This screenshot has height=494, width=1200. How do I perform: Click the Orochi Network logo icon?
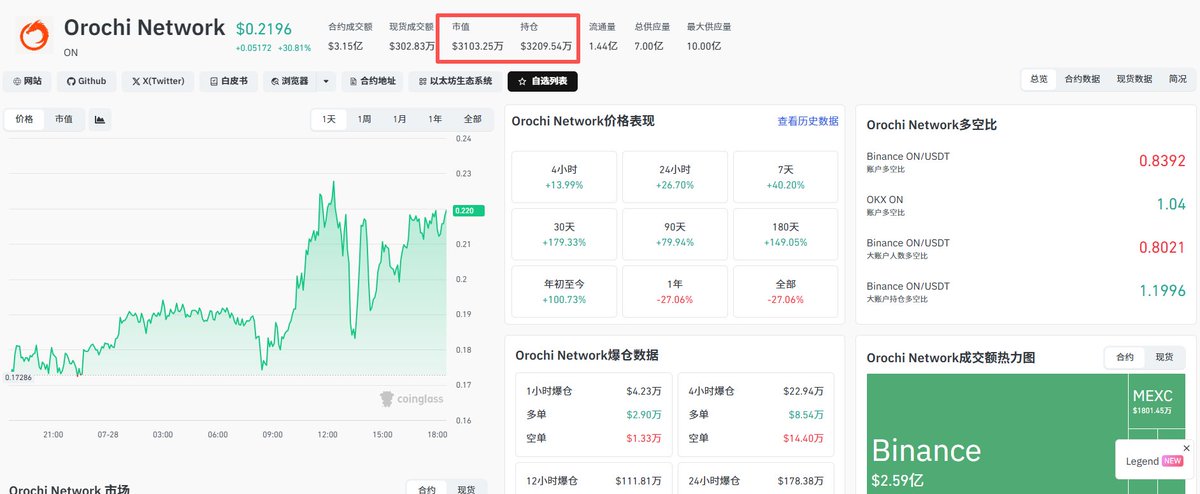(x=35, y=35)
